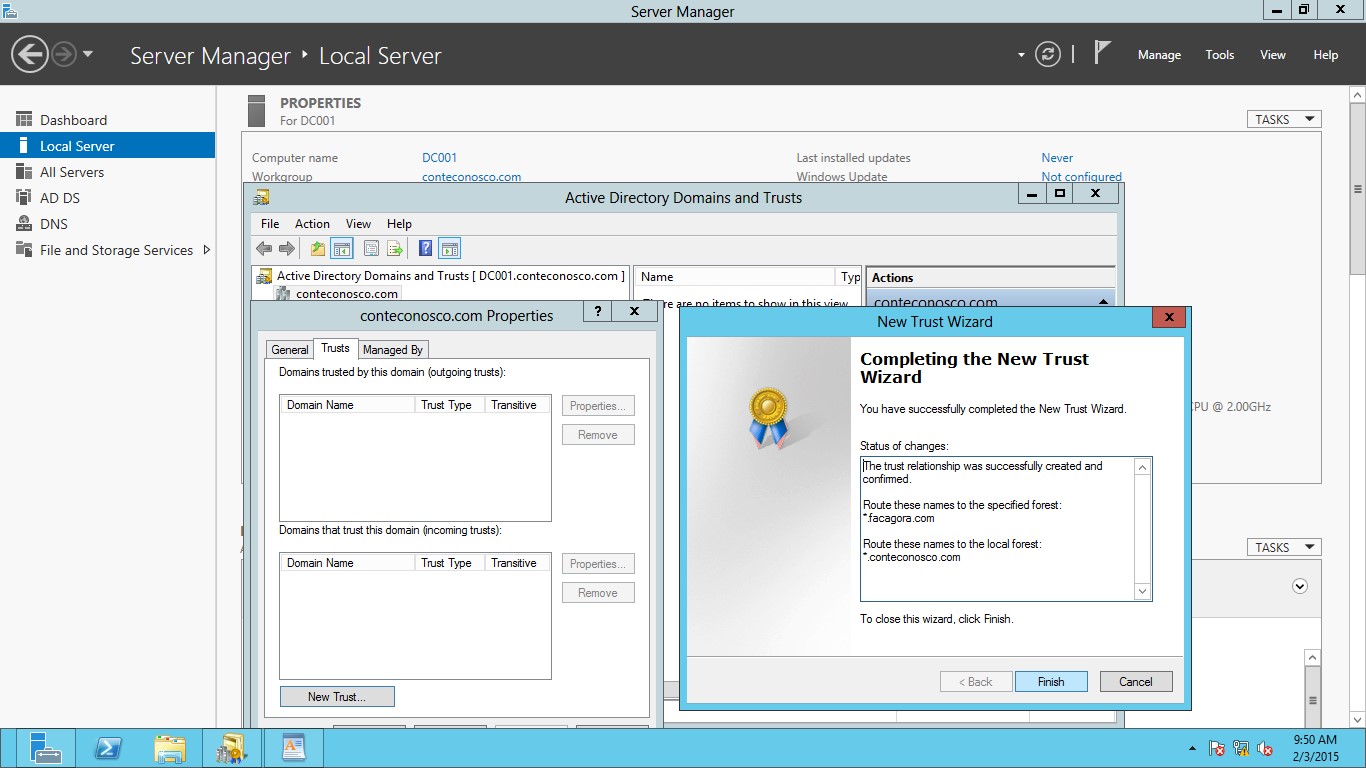The height and width of the screenshot is (768, 1366).
Task: Toggle the Show/Hide Action Pane icon
Action: coord(451,248)
